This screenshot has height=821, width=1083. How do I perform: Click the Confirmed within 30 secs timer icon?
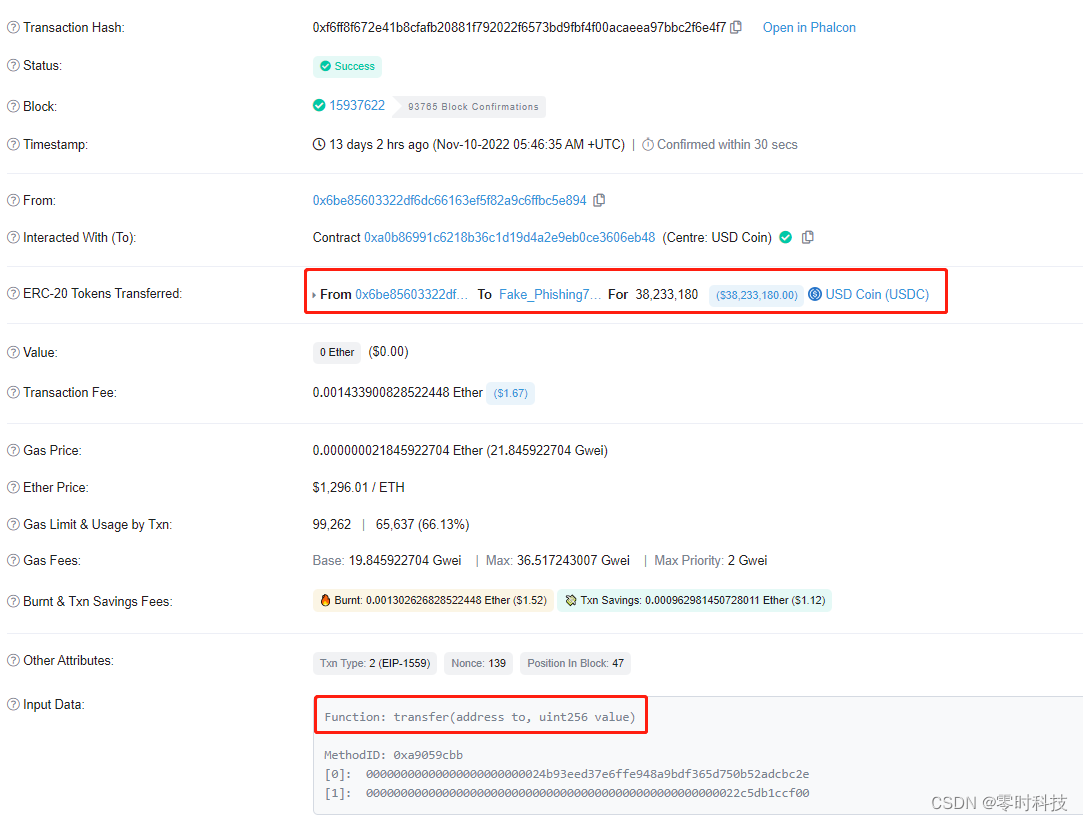coord(648,145)
